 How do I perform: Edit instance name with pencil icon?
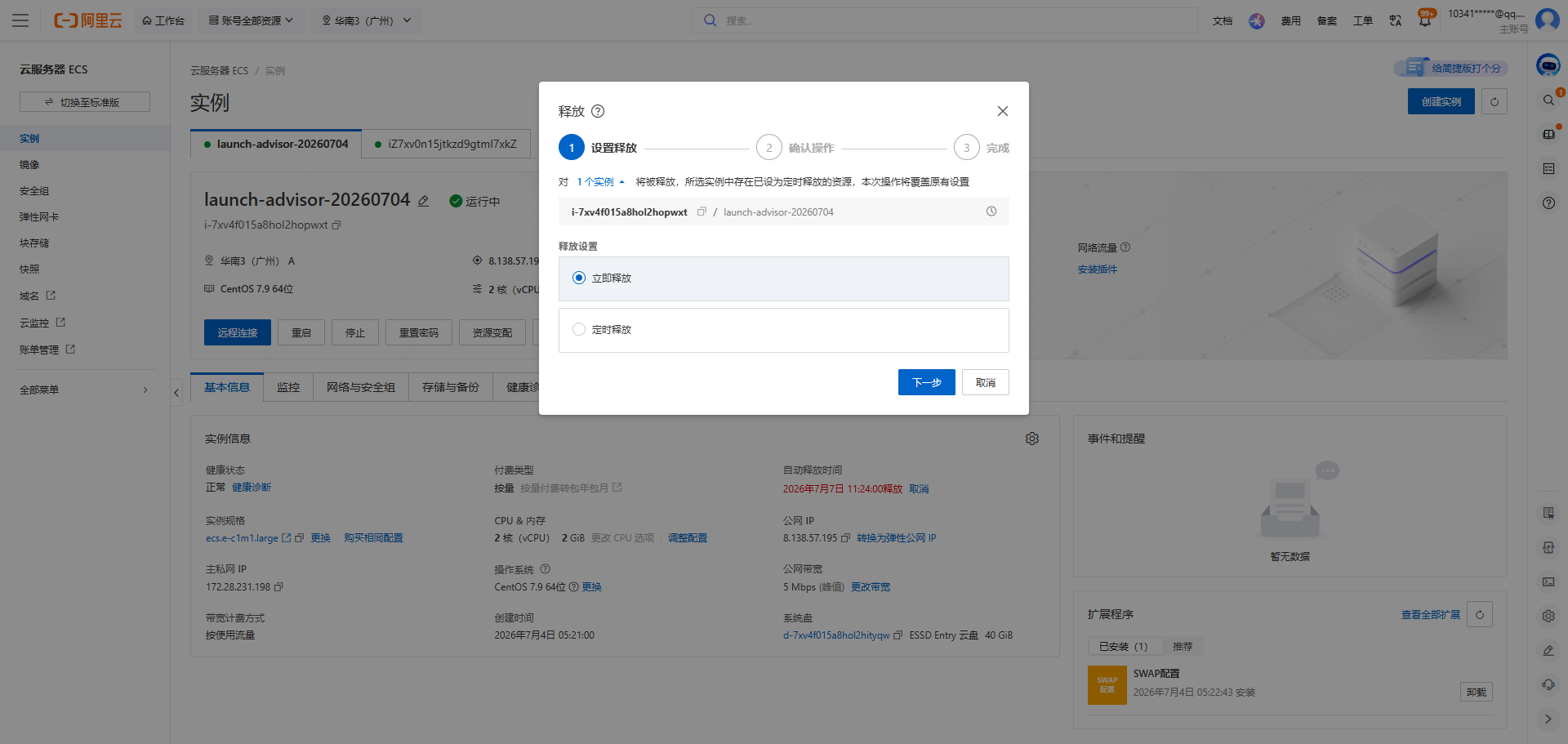(x=424, y=201)
